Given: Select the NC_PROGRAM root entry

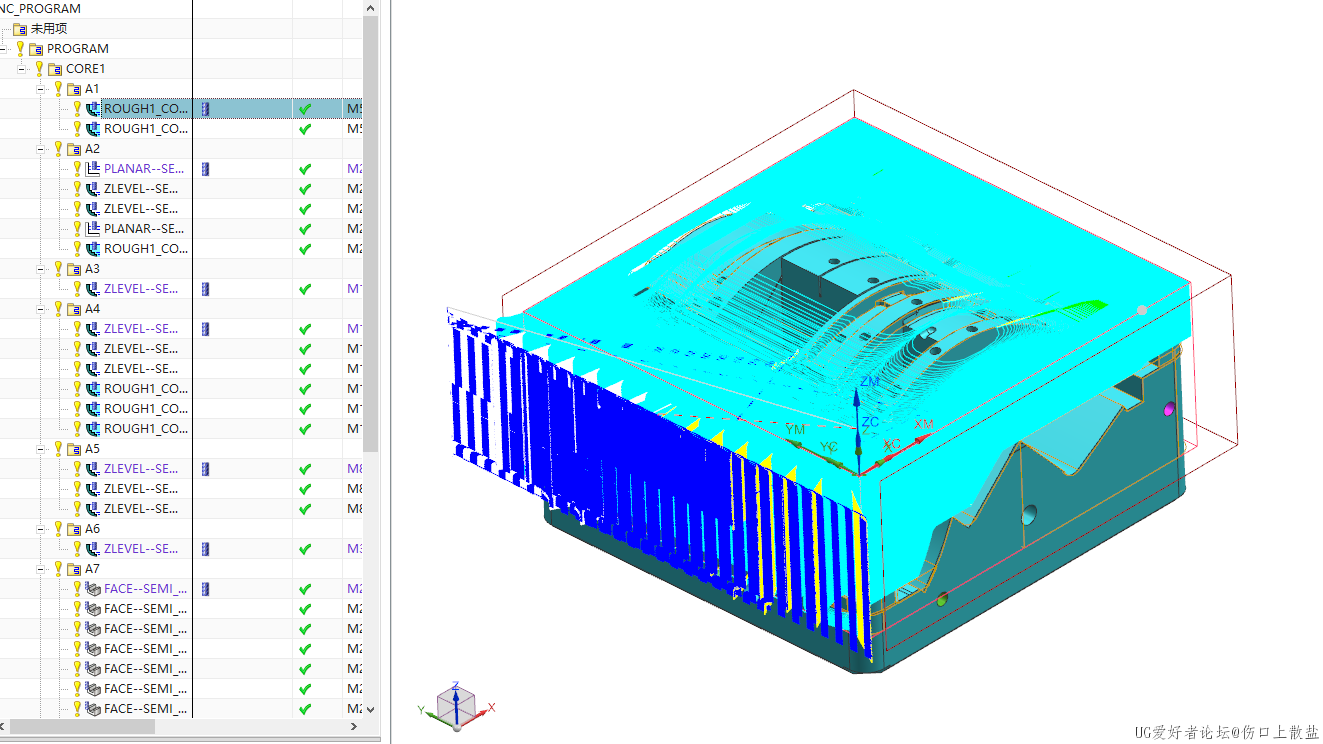Looking at the screenshot, I should tap(41, 9).
